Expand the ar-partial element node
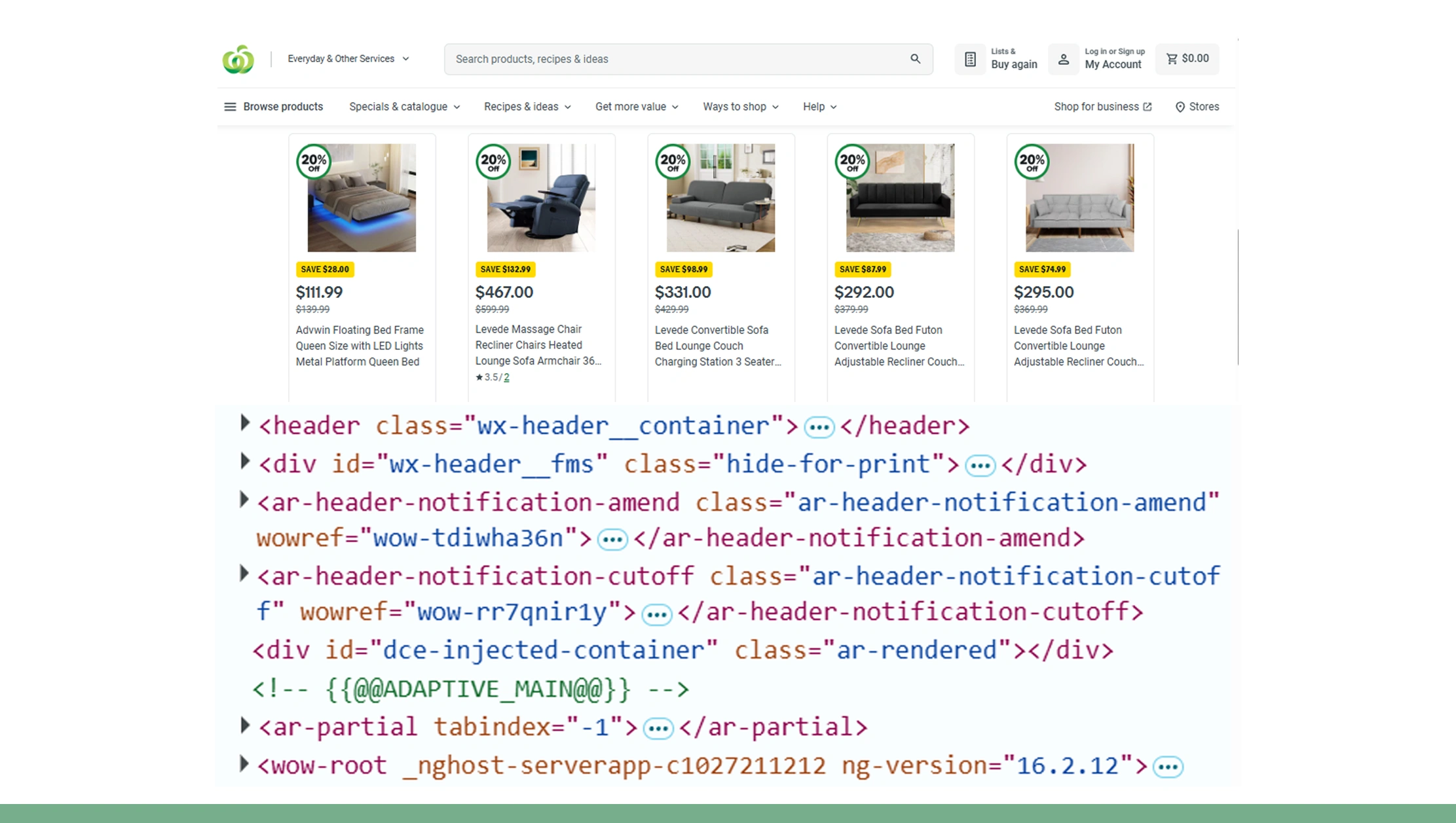This screenshot has height=823, width=1456. (245, 725)
